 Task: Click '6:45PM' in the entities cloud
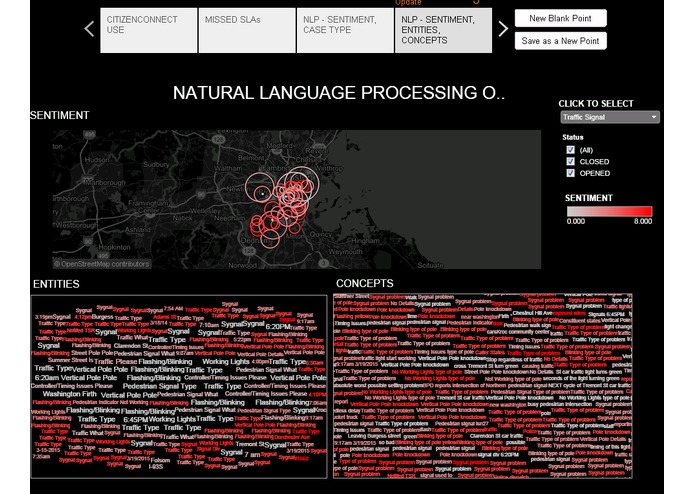point(136,419)
